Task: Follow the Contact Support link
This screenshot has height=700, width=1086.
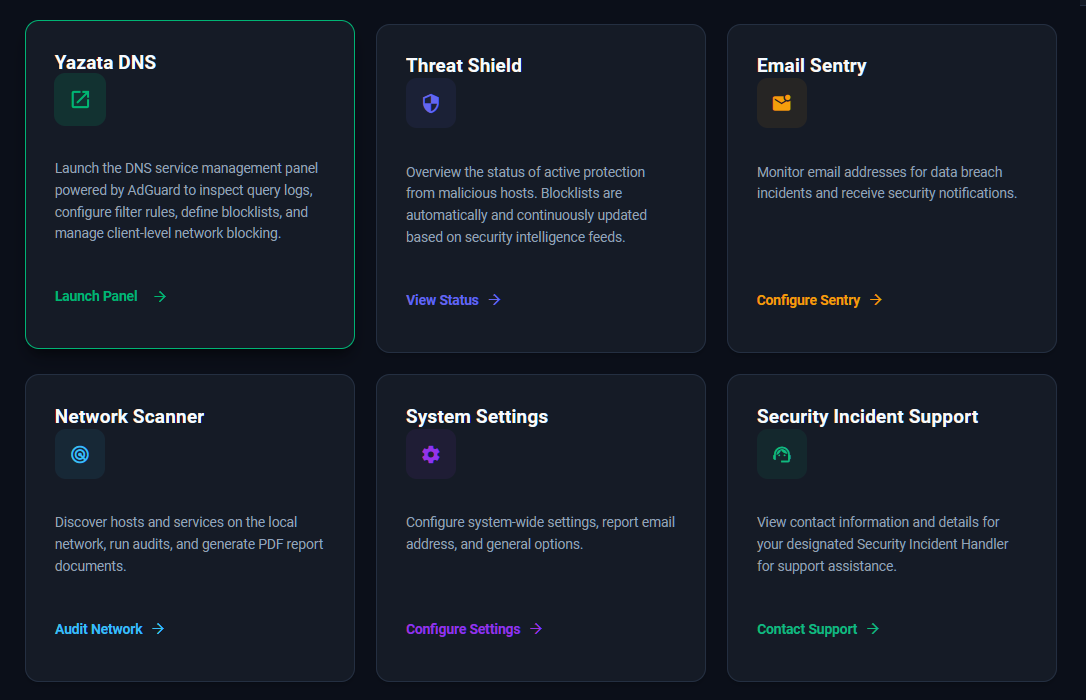Action: pyautogui.click(x=807, y=629)
